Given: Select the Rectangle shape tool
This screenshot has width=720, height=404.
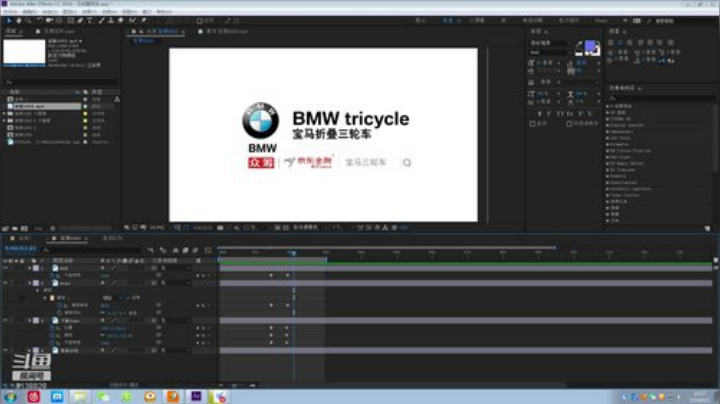Looking at the screenshot, I should pyautogui.click(x=71, y=21).
